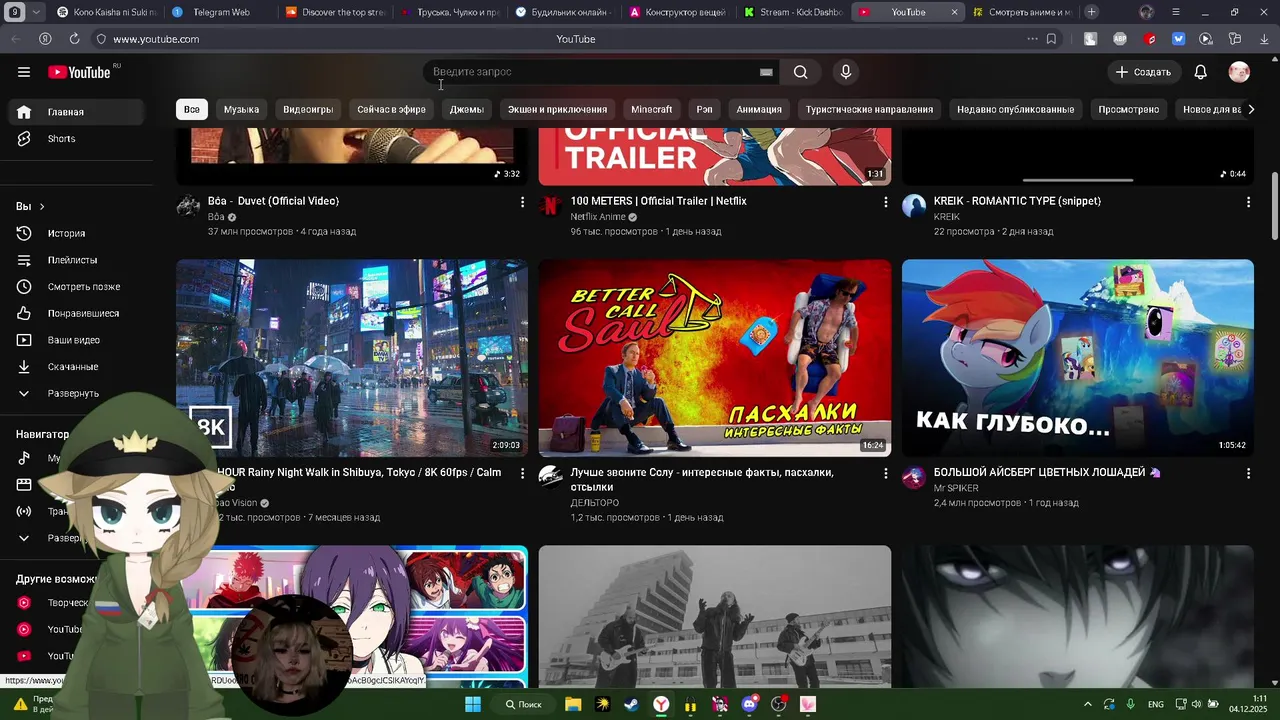
Task: Select the Недавно опубликованные chip
Action: coord(1015,109)
